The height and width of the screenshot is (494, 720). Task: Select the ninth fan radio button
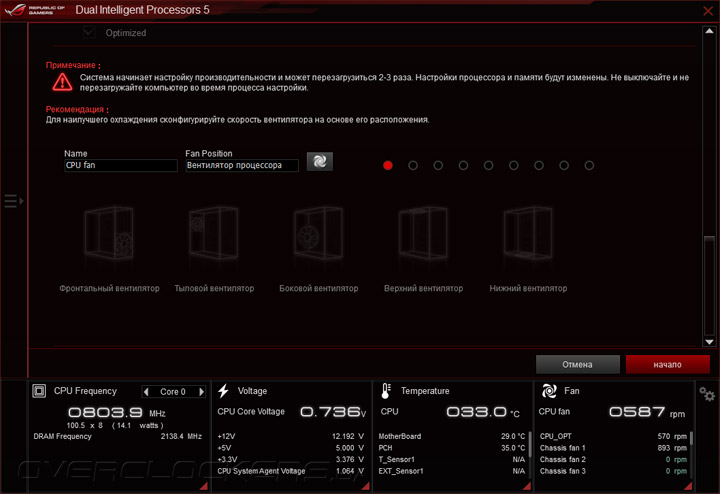(589, 165)
